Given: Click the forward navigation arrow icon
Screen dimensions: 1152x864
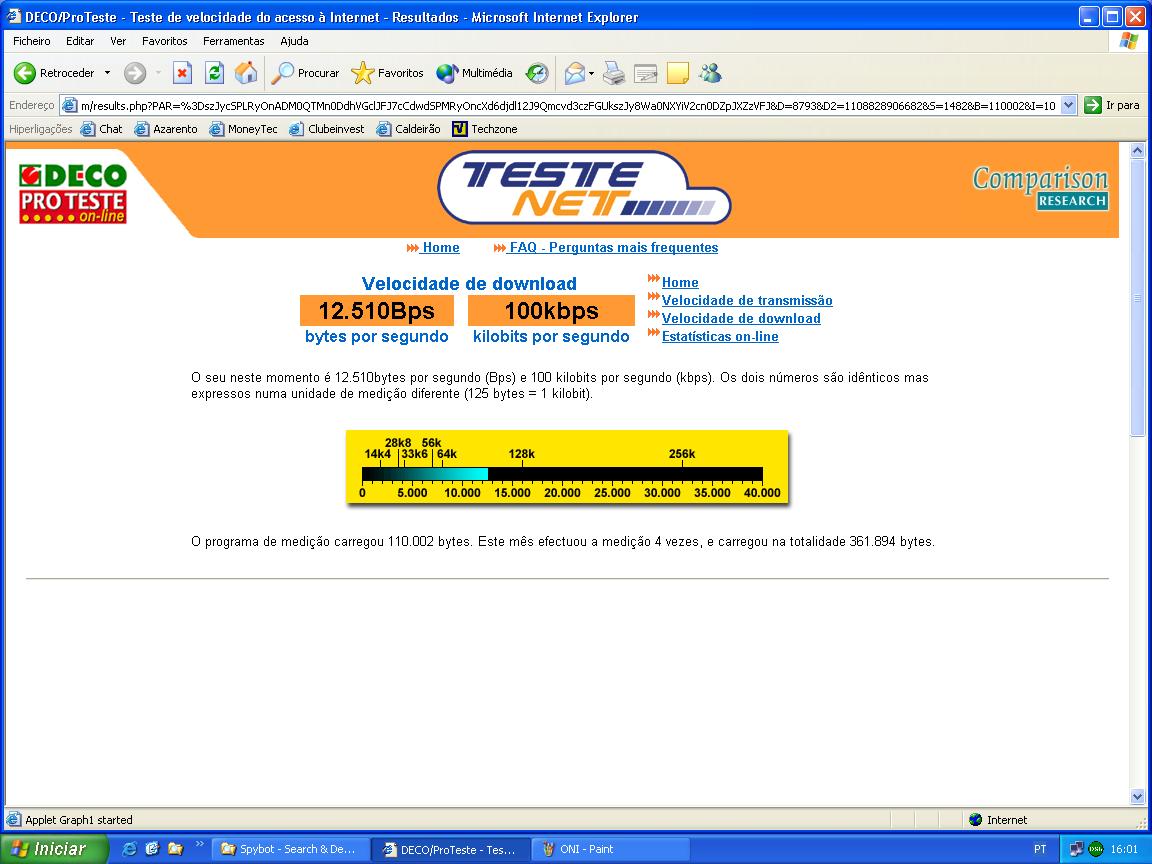Looking at the screenshot, I should click(x=134, y=73).
